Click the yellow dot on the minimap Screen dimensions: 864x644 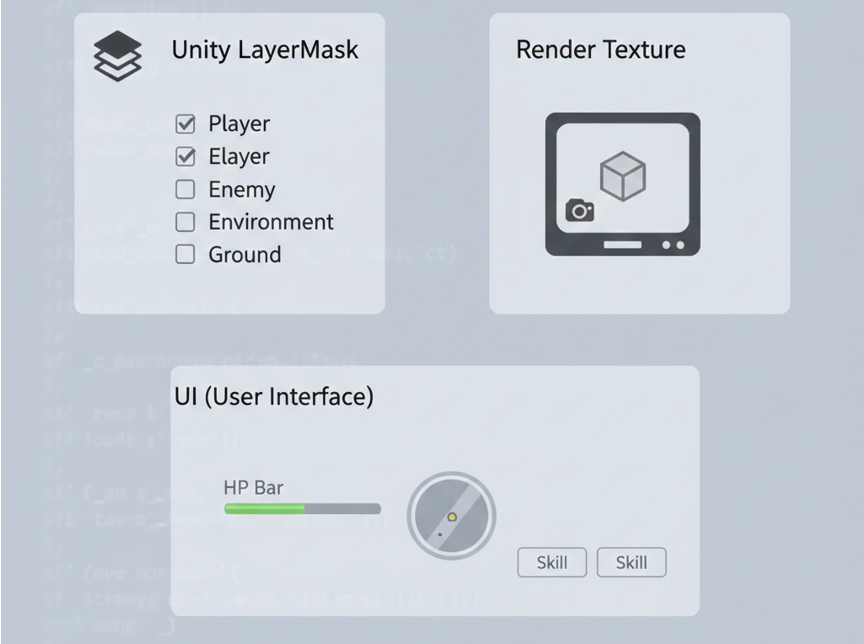click(452, 517)
